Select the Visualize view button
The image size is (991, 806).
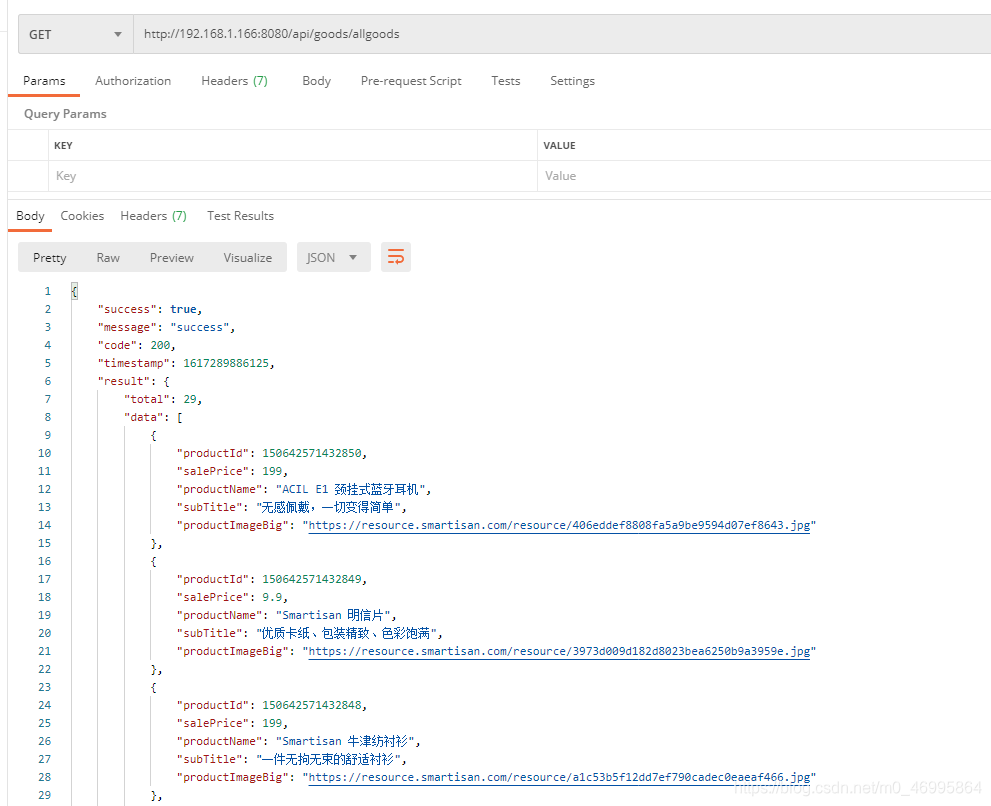(248, 257)
